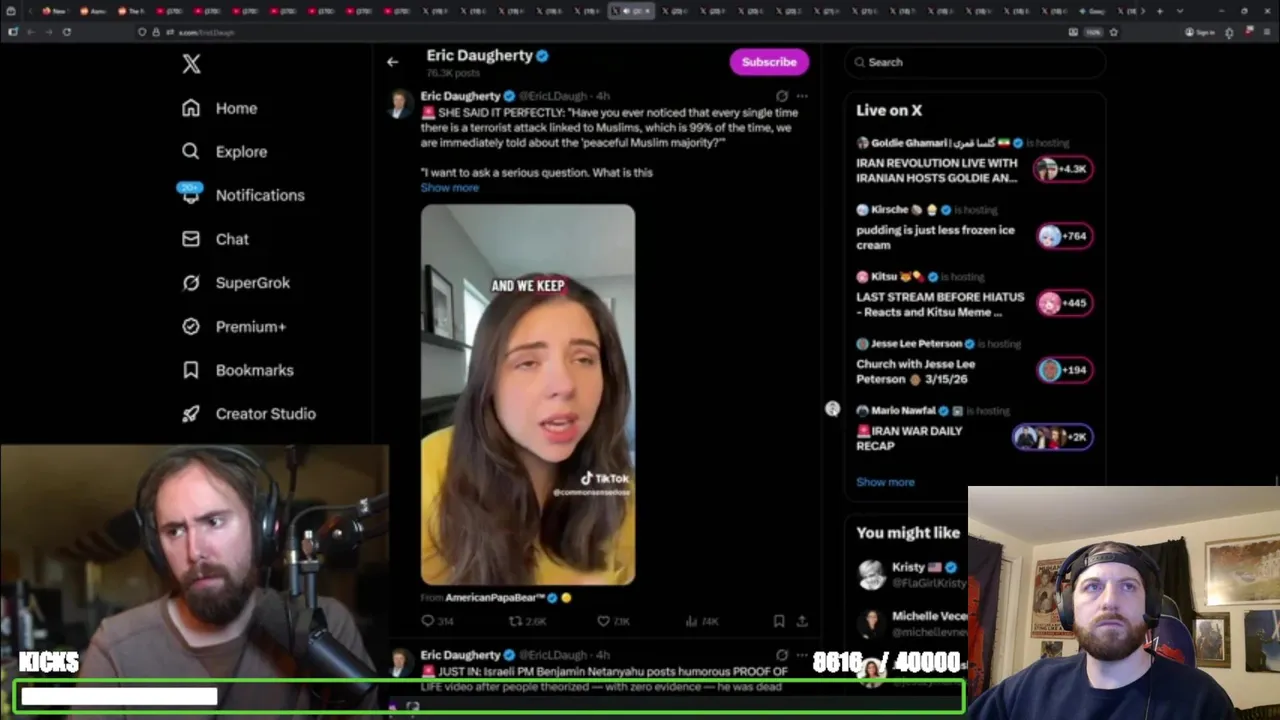Join Mario Nawfal Iran War Daily Recap
The width and height of the screenshot is (1280, 720).
(909, 438)
